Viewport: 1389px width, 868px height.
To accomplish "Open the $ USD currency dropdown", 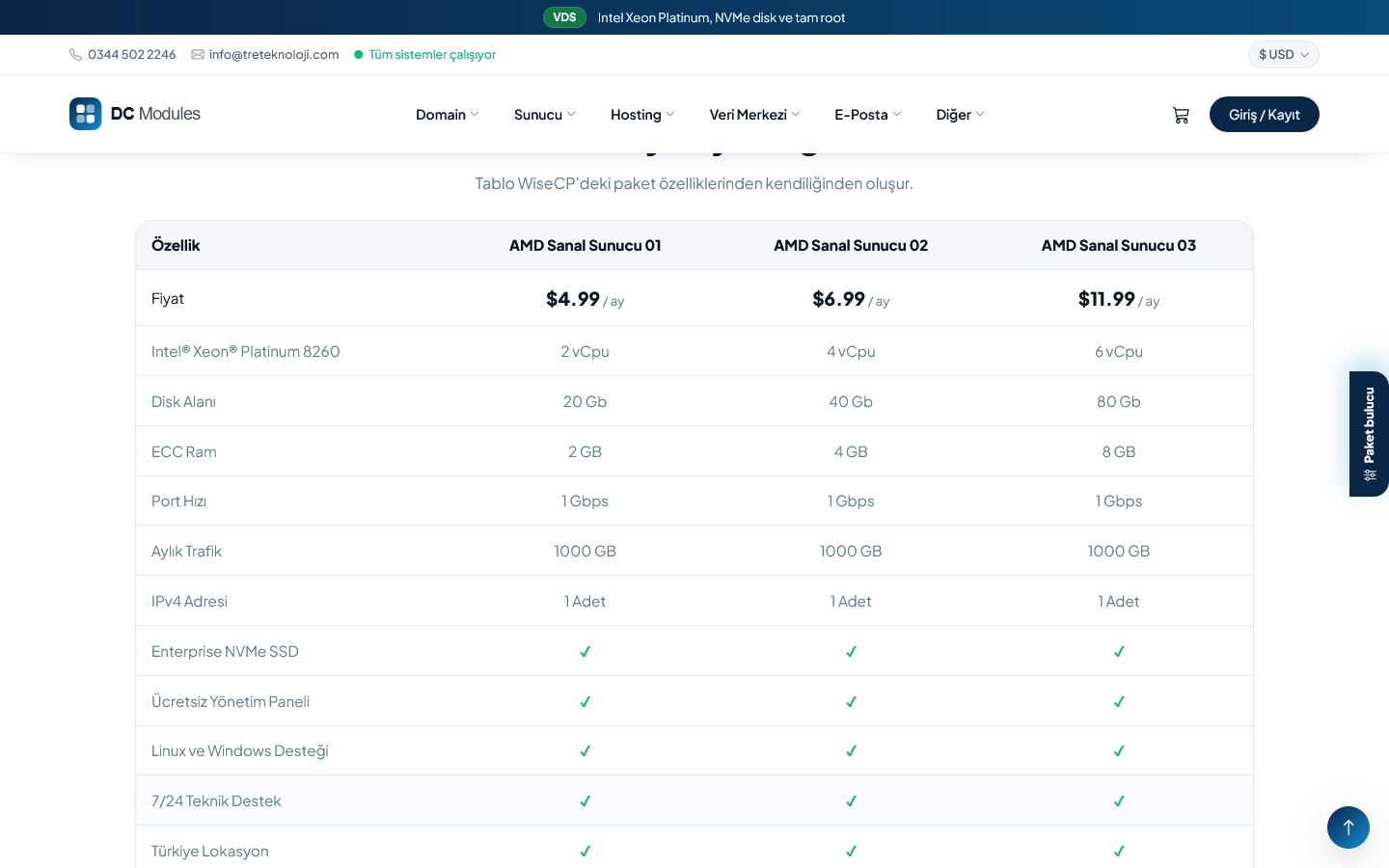I will coord(1283,55).
